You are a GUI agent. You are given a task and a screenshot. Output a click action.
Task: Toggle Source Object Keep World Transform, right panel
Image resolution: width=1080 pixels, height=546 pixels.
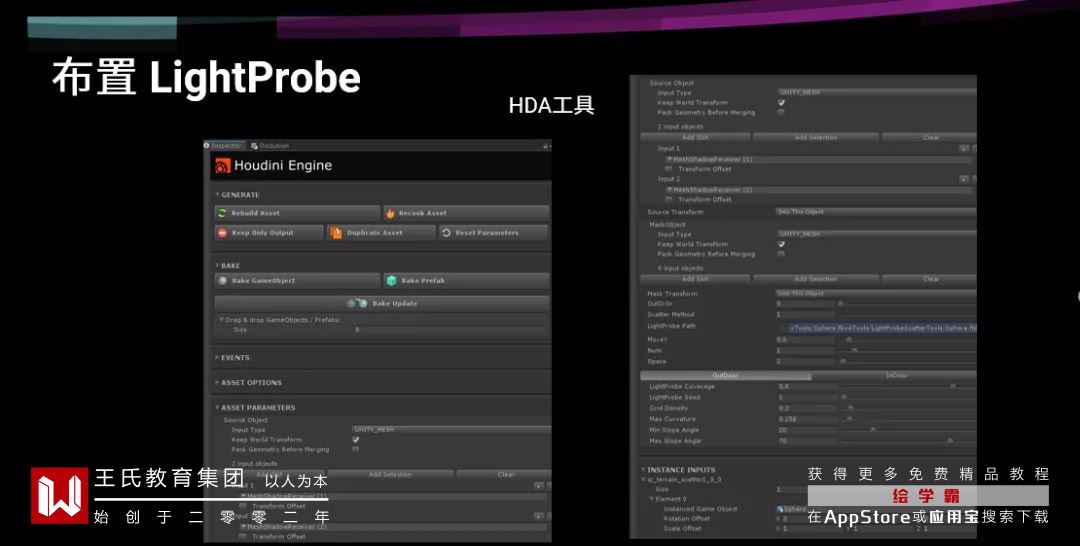point(781,103)
